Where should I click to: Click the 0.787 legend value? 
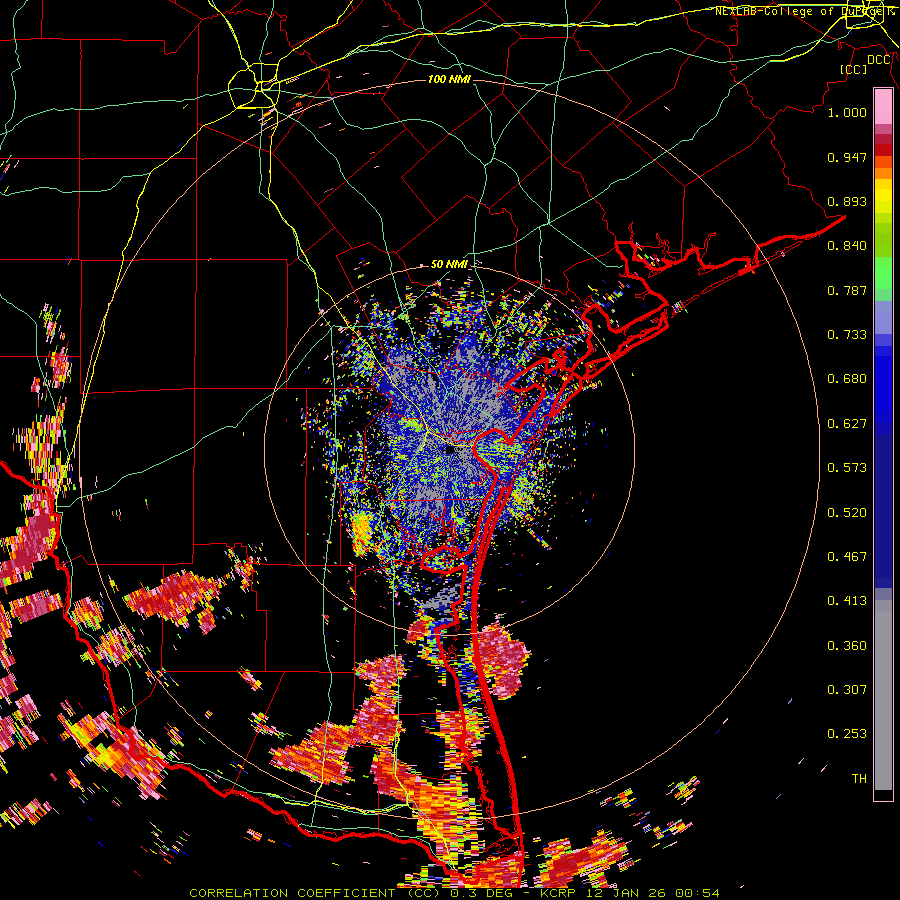(847, 290)
